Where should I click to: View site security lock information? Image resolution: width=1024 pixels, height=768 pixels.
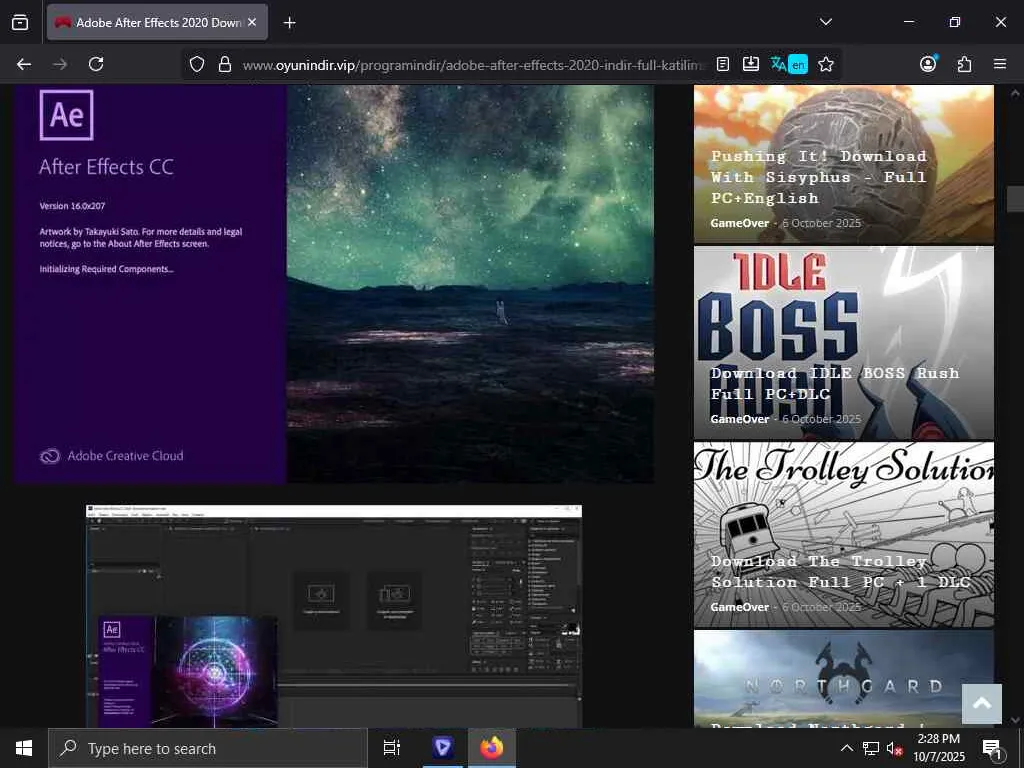[x=225, y=64]
